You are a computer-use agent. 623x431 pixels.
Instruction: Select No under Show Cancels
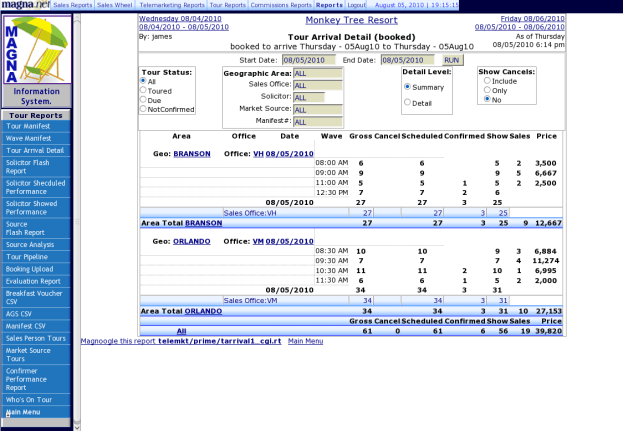pyautogui.click(x=487, y=99)
